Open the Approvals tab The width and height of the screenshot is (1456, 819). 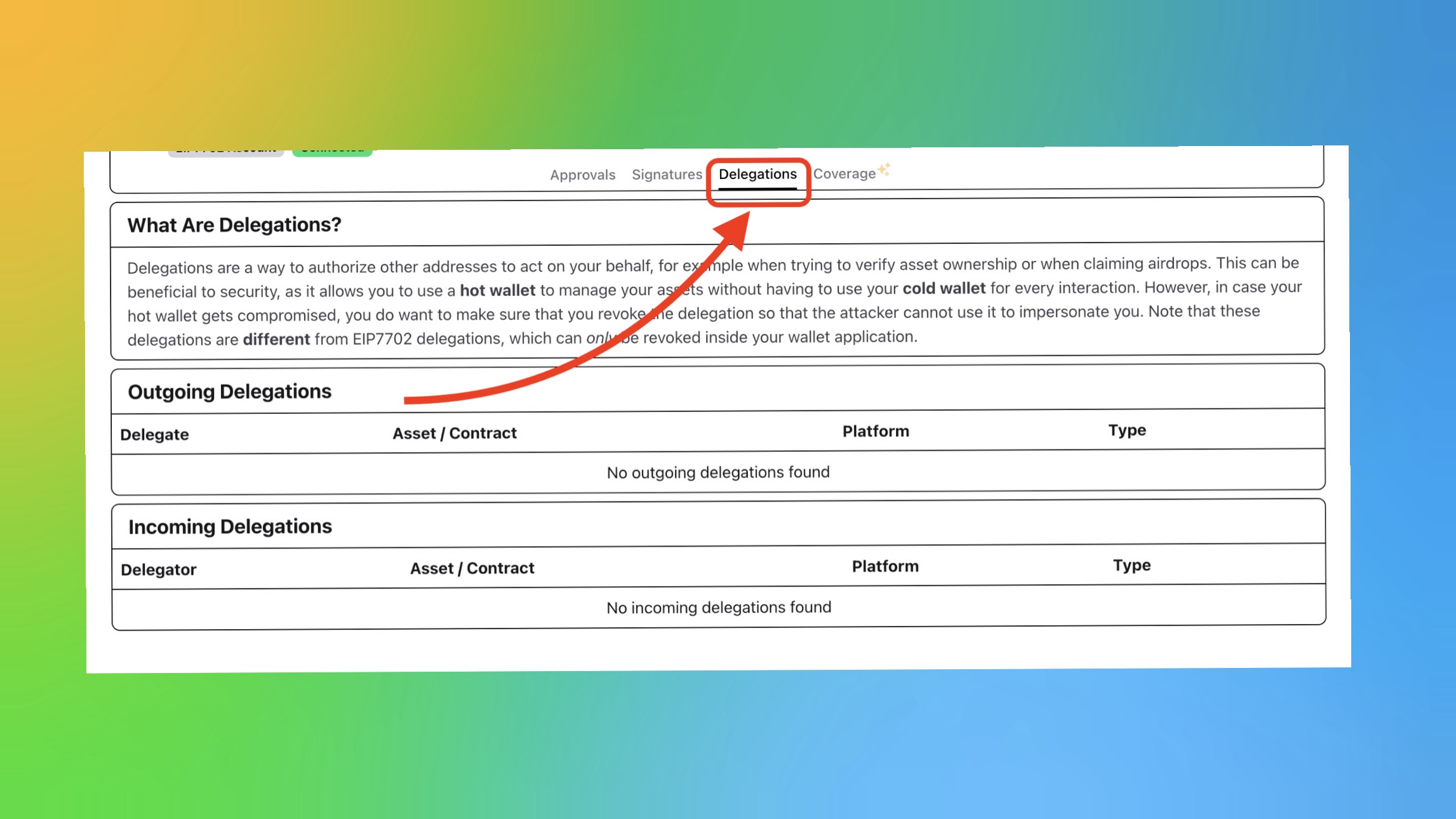point(582,175)
